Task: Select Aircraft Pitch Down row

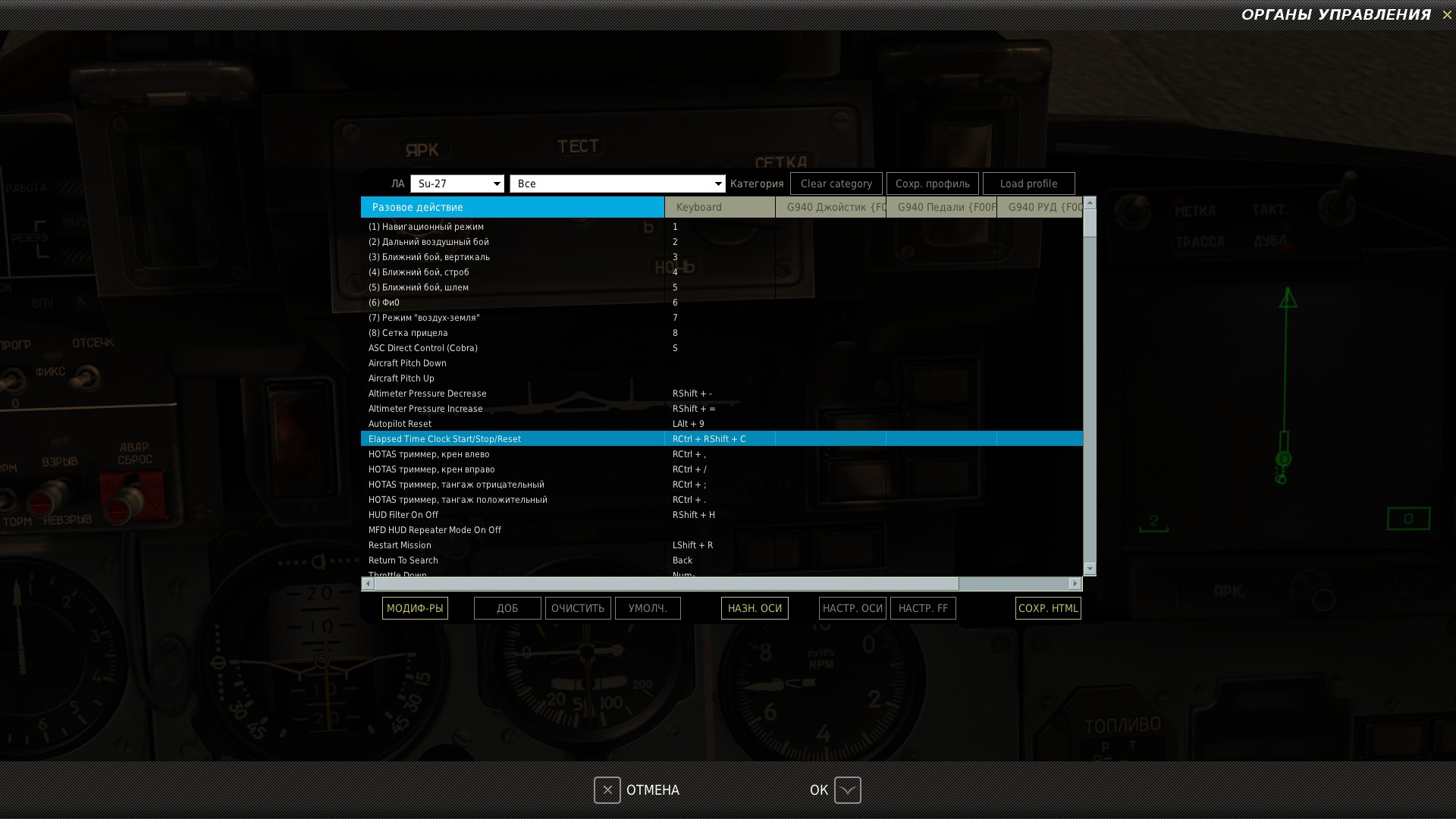Action: pyautogui.click(x=722, y=363)
